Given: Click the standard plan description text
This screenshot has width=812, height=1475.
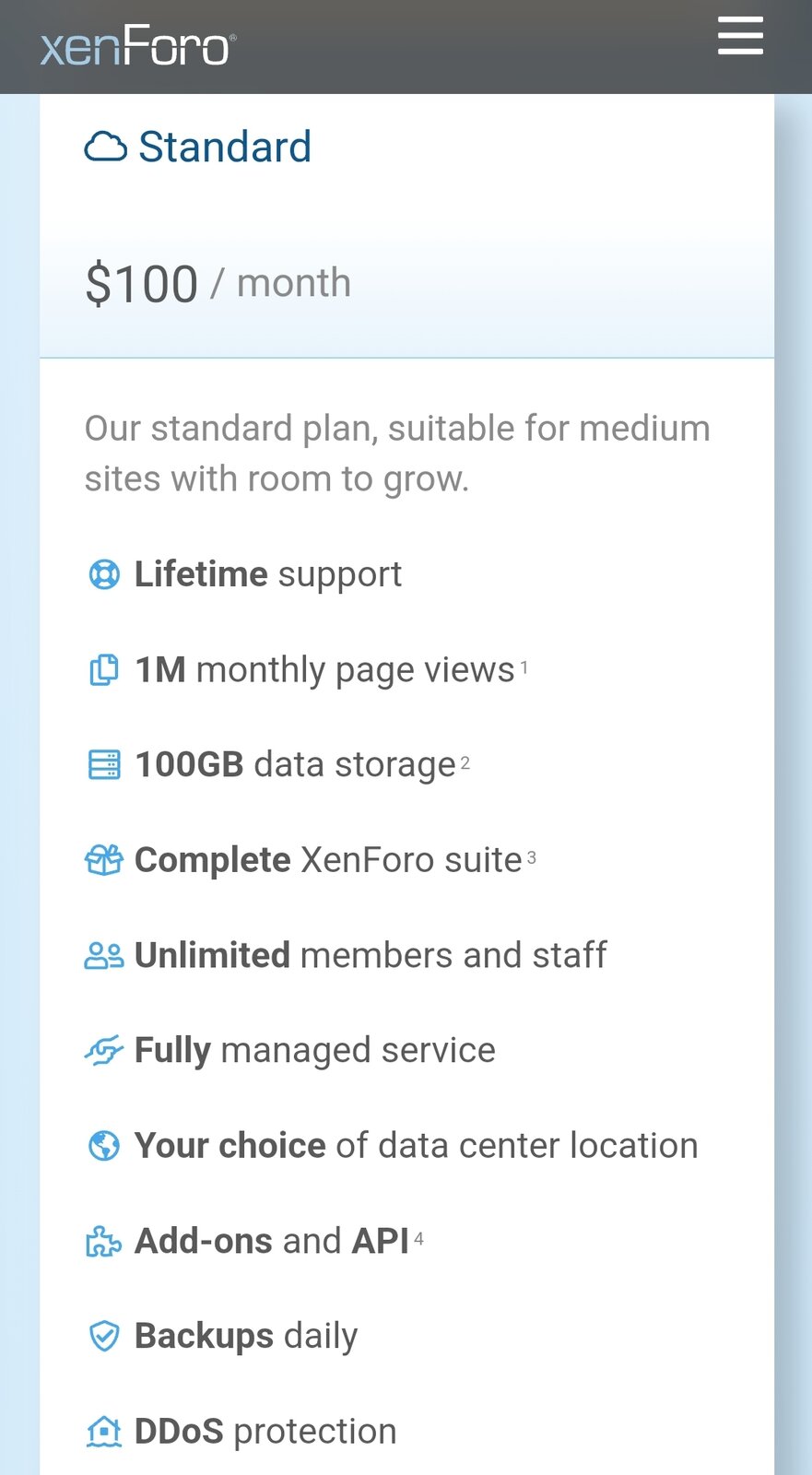Looking at the screenshot, I should click(397, 454).
